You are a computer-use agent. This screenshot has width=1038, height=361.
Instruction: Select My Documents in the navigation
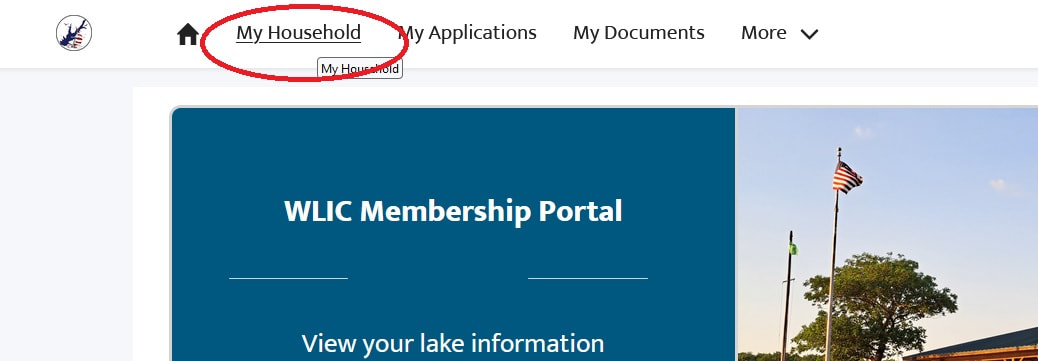tap(639, 32)
